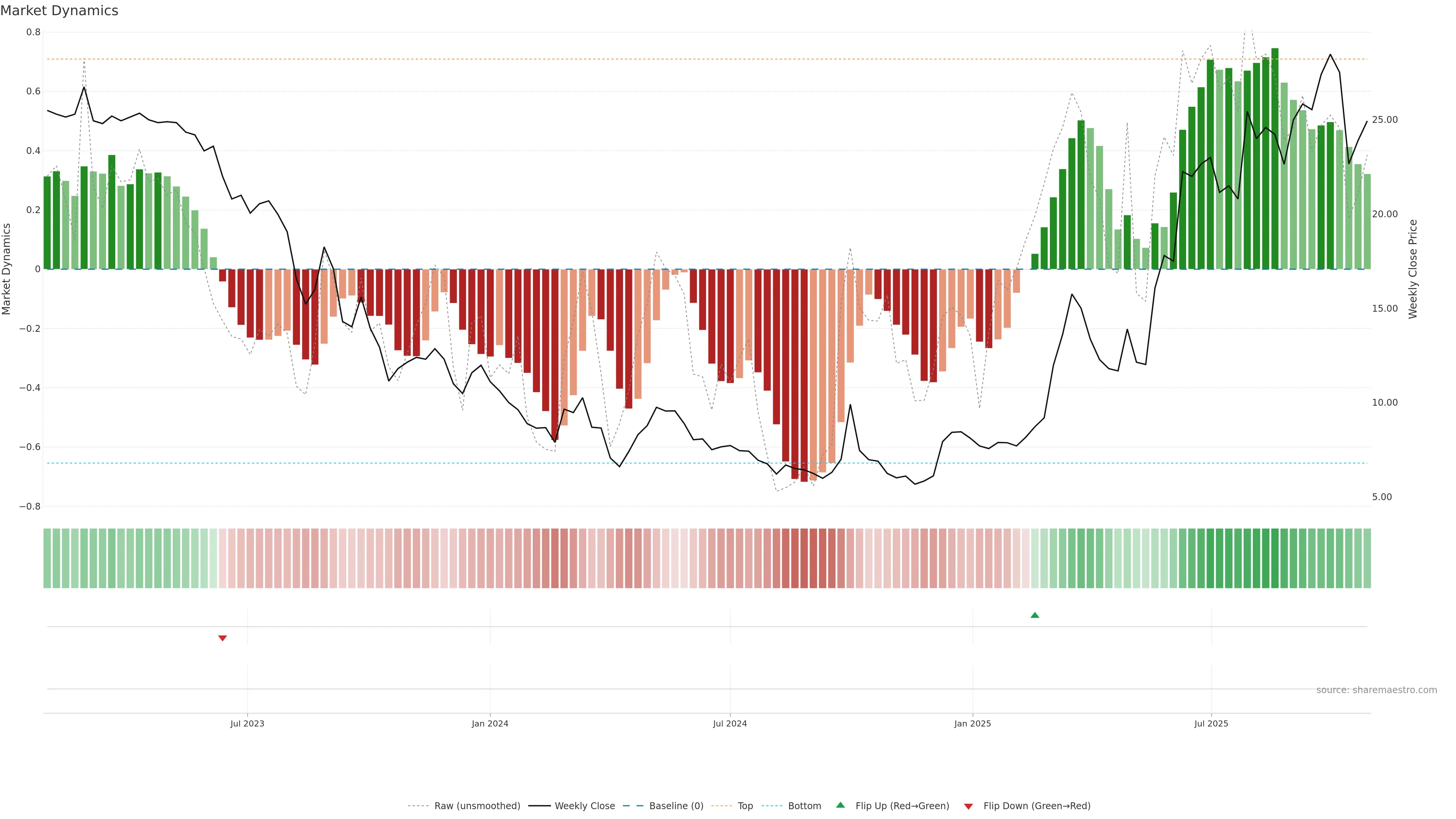Viewport: 1456px width, 819px height.
Task: Click the green Flip Up triangle marker
Action: [1034, 615]
